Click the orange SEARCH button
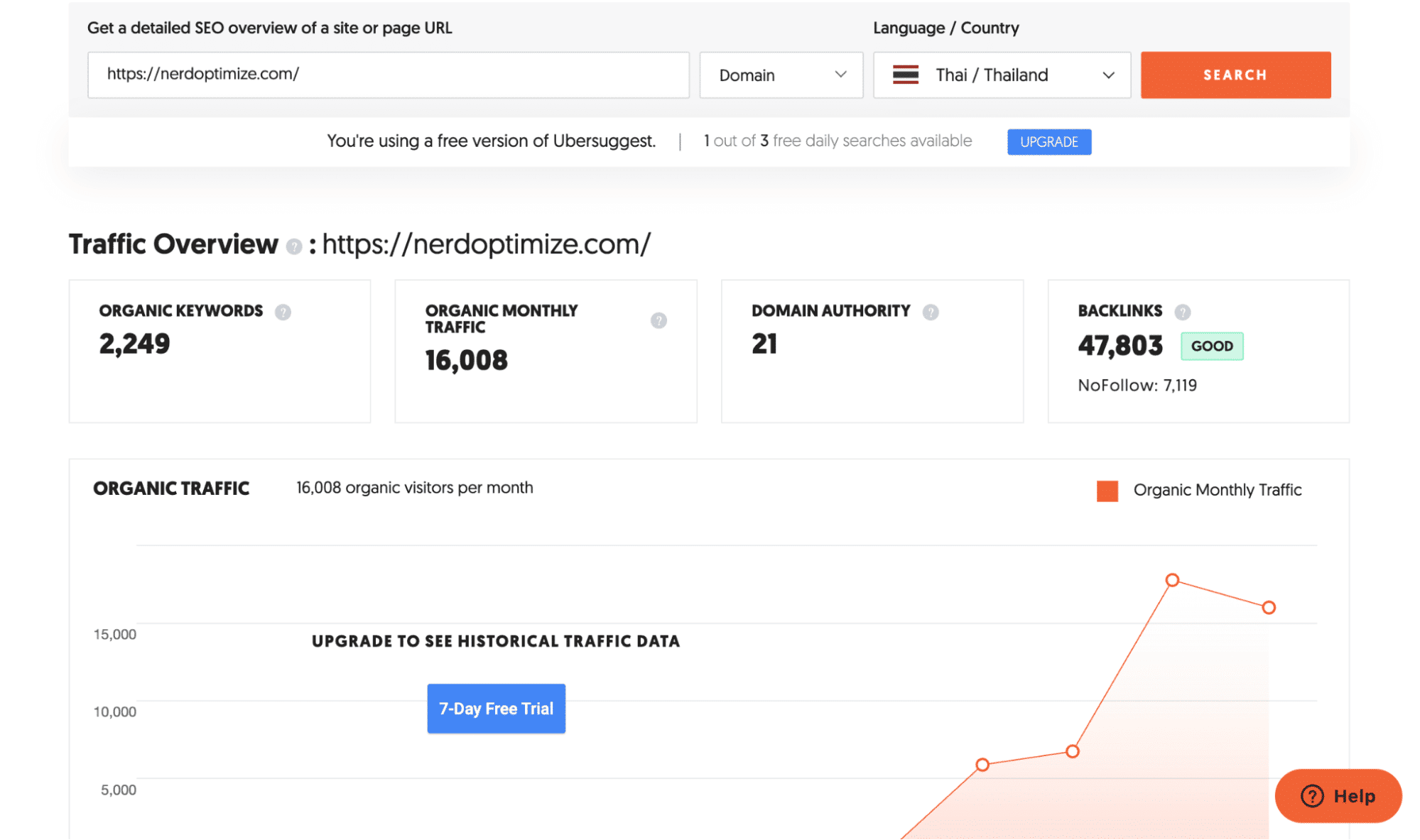 point(1235,75)
